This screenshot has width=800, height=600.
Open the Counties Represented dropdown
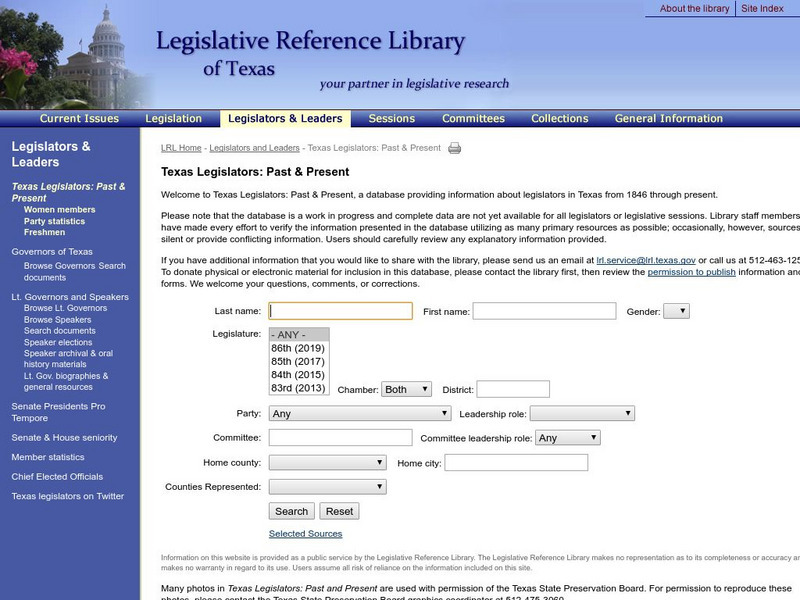coord(327,487)
